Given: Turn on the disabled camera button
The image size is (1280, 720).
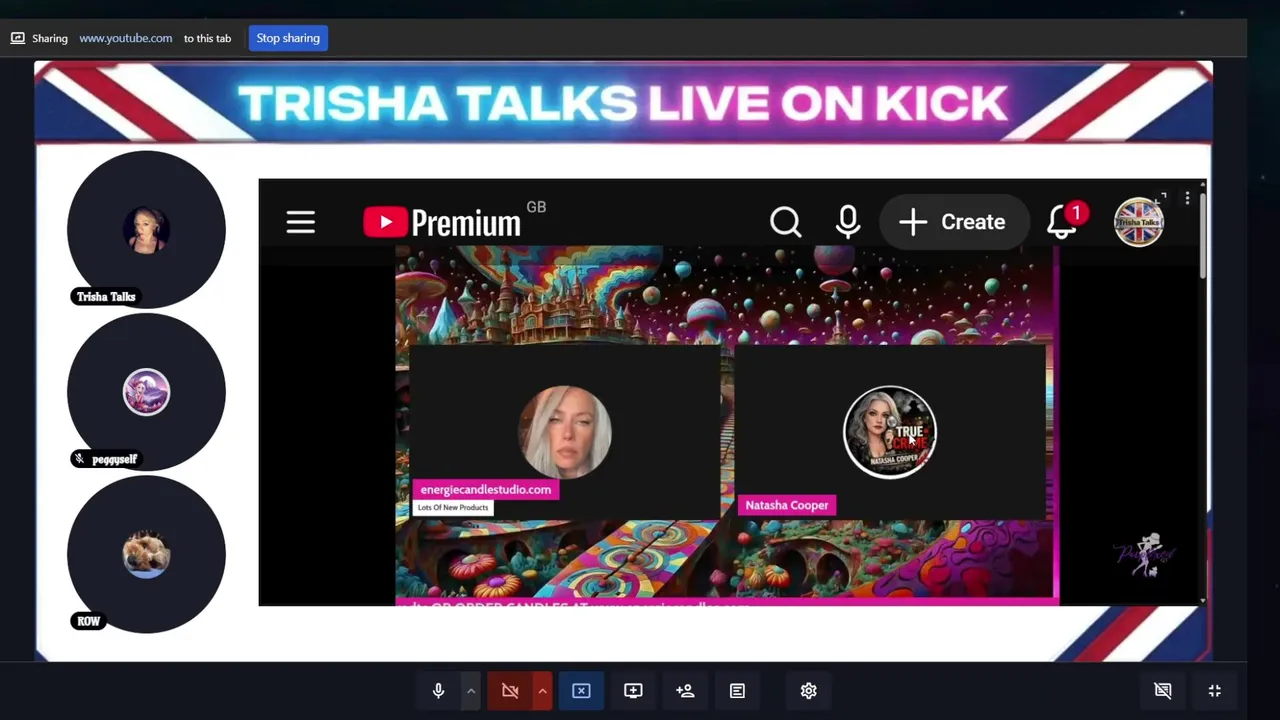Looking at the screenshot, I should [510, 691].
